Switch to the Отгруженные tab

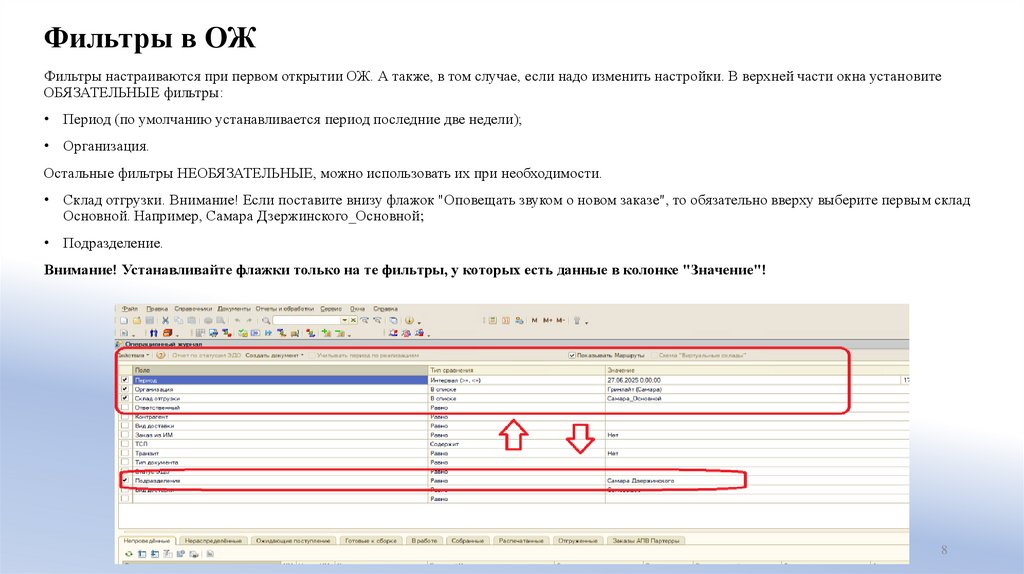[578, 541]
